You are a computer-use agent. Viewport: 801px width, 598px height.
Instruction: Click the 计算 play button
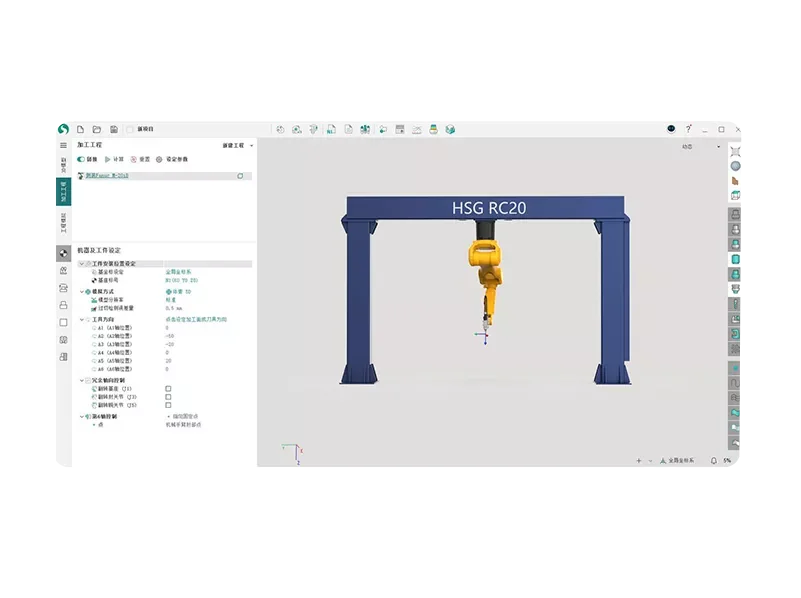tap(114, 159)
